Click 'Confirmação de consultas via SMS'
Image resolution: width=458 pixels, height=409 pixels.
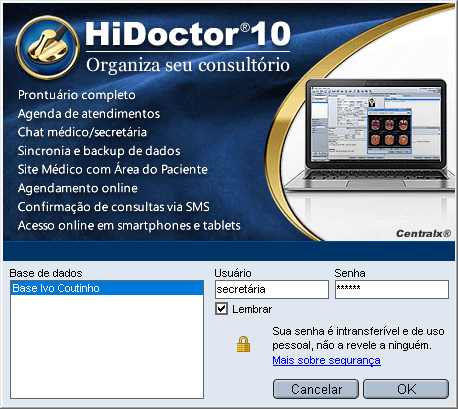[x=114, y=207]
